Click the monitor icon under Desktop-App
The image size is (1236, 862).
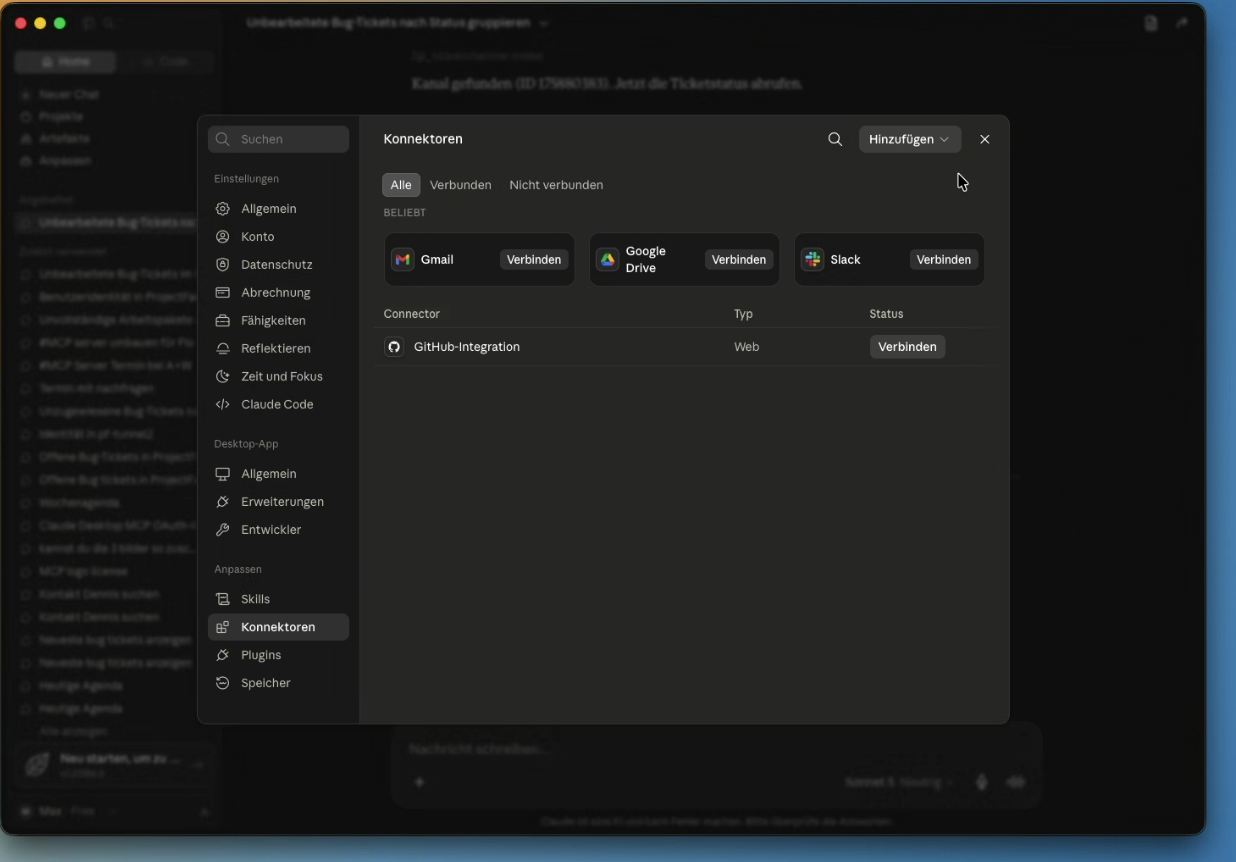223,474
